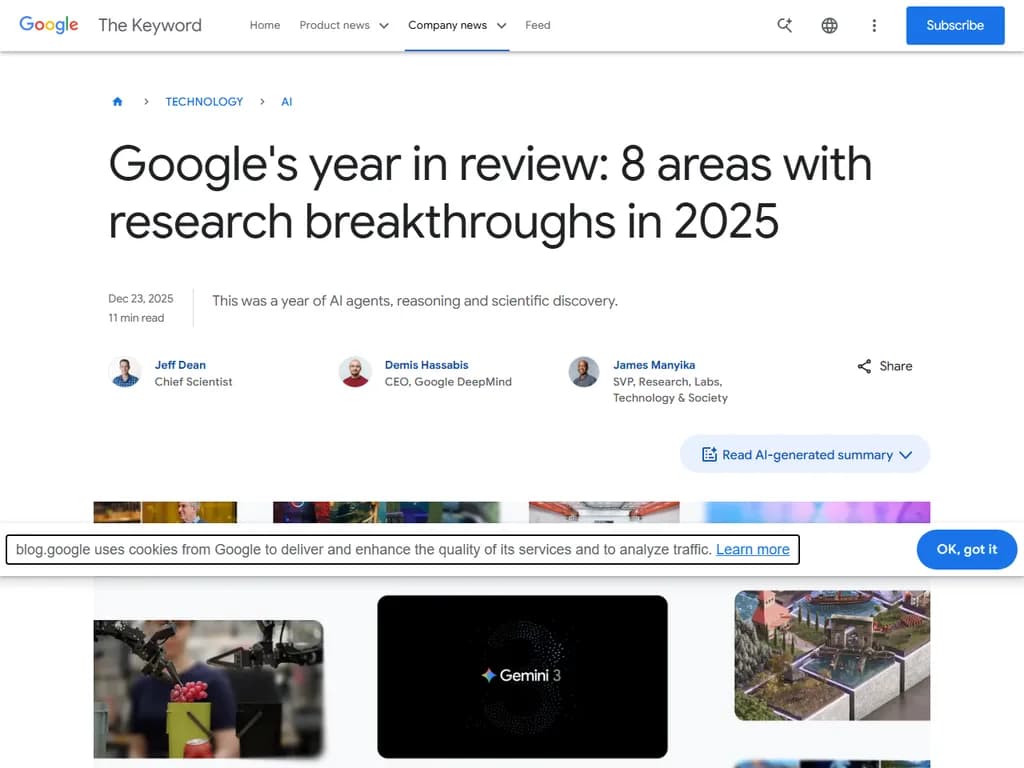The height and width of the screenshot is (768, 1024).
Task: Open the TECHNOLOGY breadcrumb link
Action: click(x=204, y=101)
